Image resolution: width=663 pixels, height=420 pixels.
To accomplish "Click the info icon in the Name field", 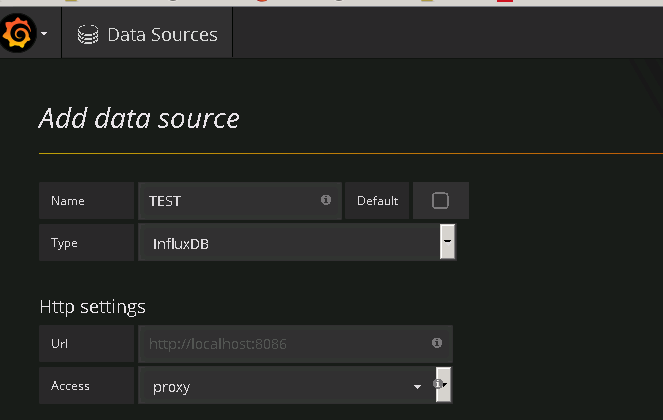I will tap(326, 200).
